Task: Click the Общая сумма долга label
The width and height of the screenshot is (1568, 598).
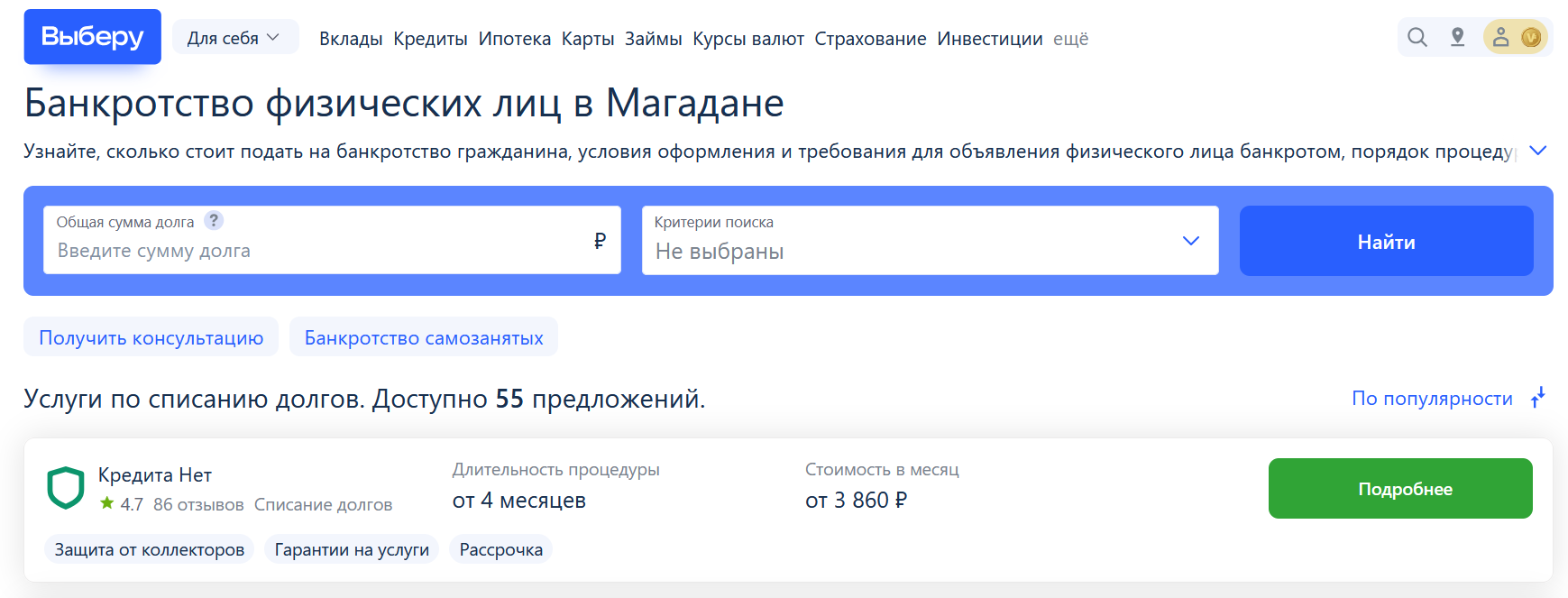Action: pos(125,222)
